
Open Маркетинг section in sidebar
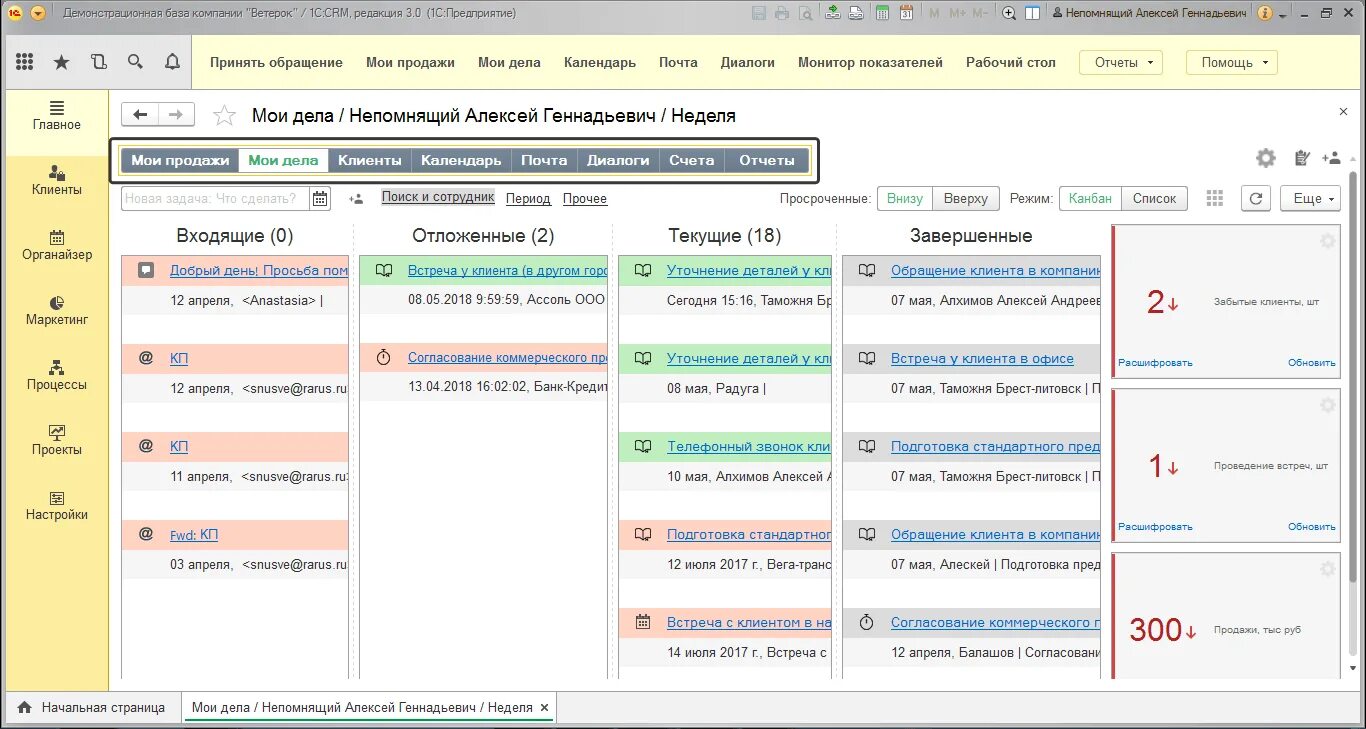coord(56,311)
